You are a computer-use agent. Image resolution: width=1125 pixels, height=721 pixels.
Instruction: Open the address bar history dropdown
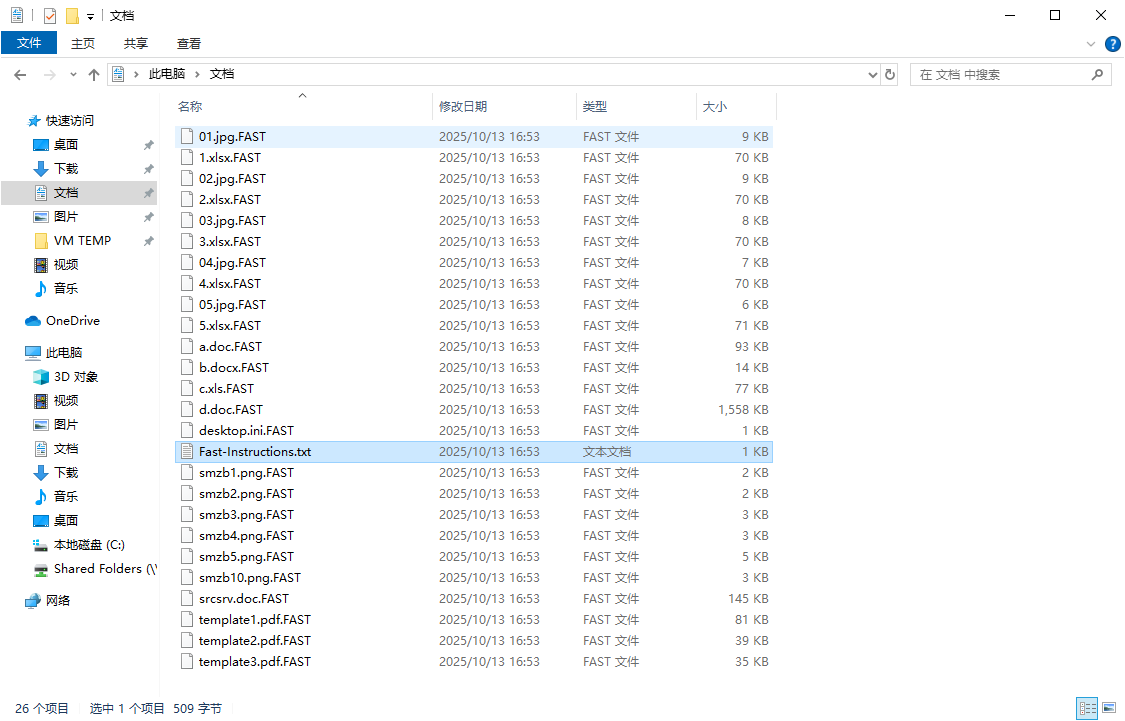(x=872, y=75)
